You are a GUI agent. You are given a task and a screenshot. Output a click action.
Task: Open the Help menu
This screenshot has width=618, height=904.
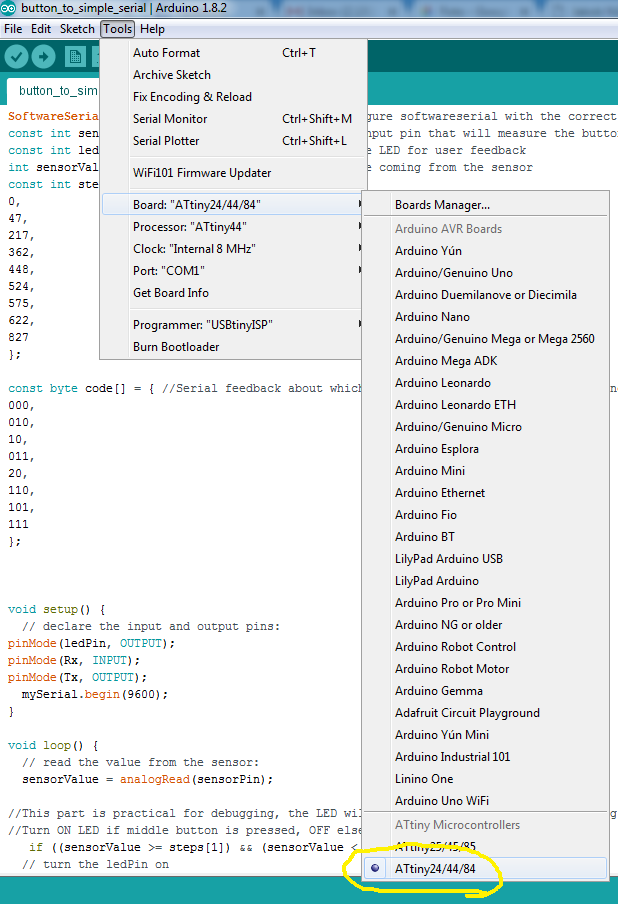(152, 29)
